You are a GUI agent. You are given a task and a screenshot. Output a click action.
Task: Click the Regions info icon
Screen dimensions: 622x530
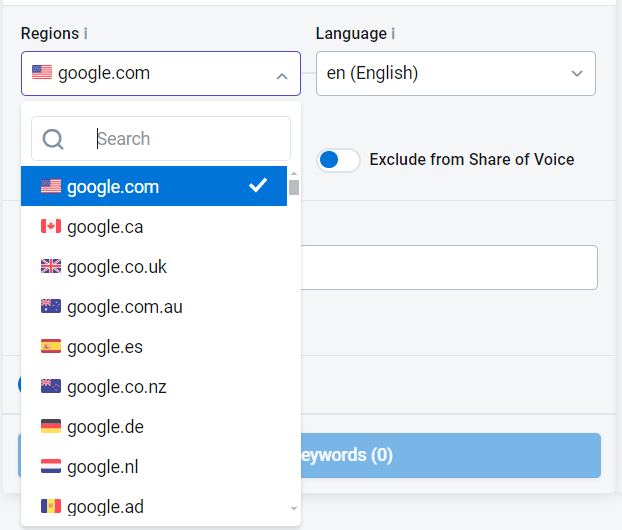(x=85, y=34)
